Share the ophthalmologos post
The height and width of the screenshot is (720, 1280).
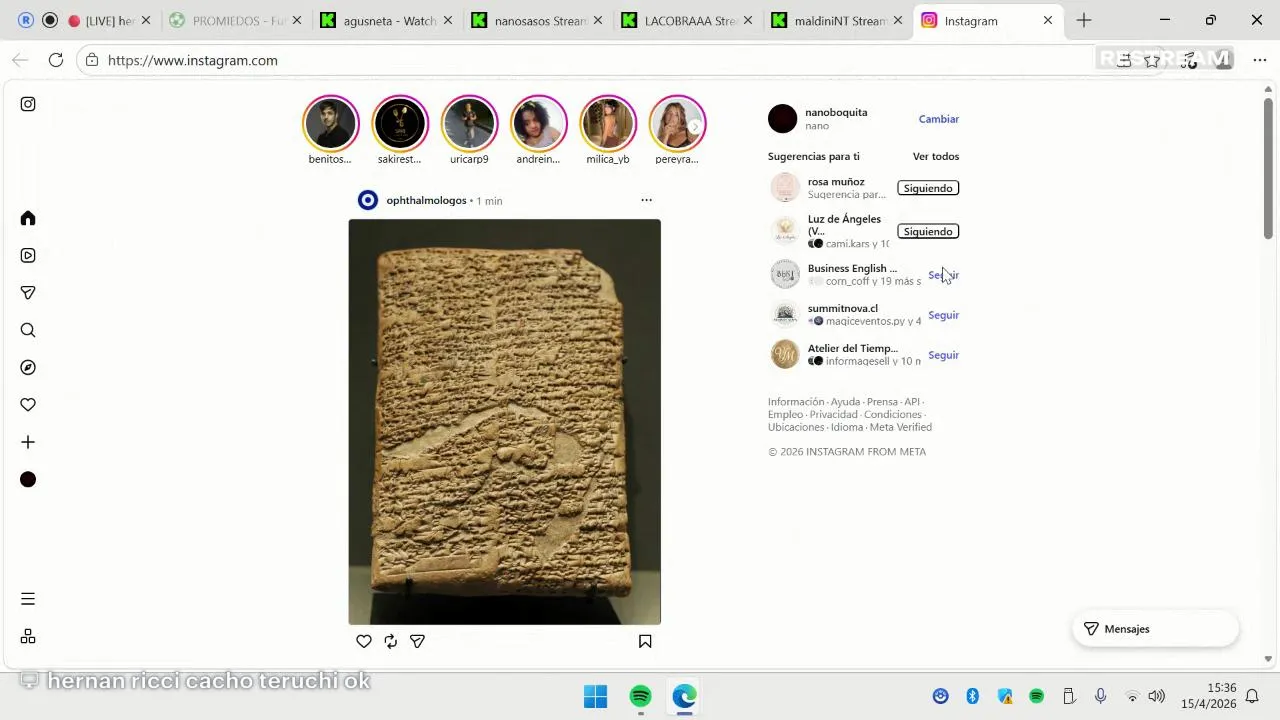coord(418,641)
